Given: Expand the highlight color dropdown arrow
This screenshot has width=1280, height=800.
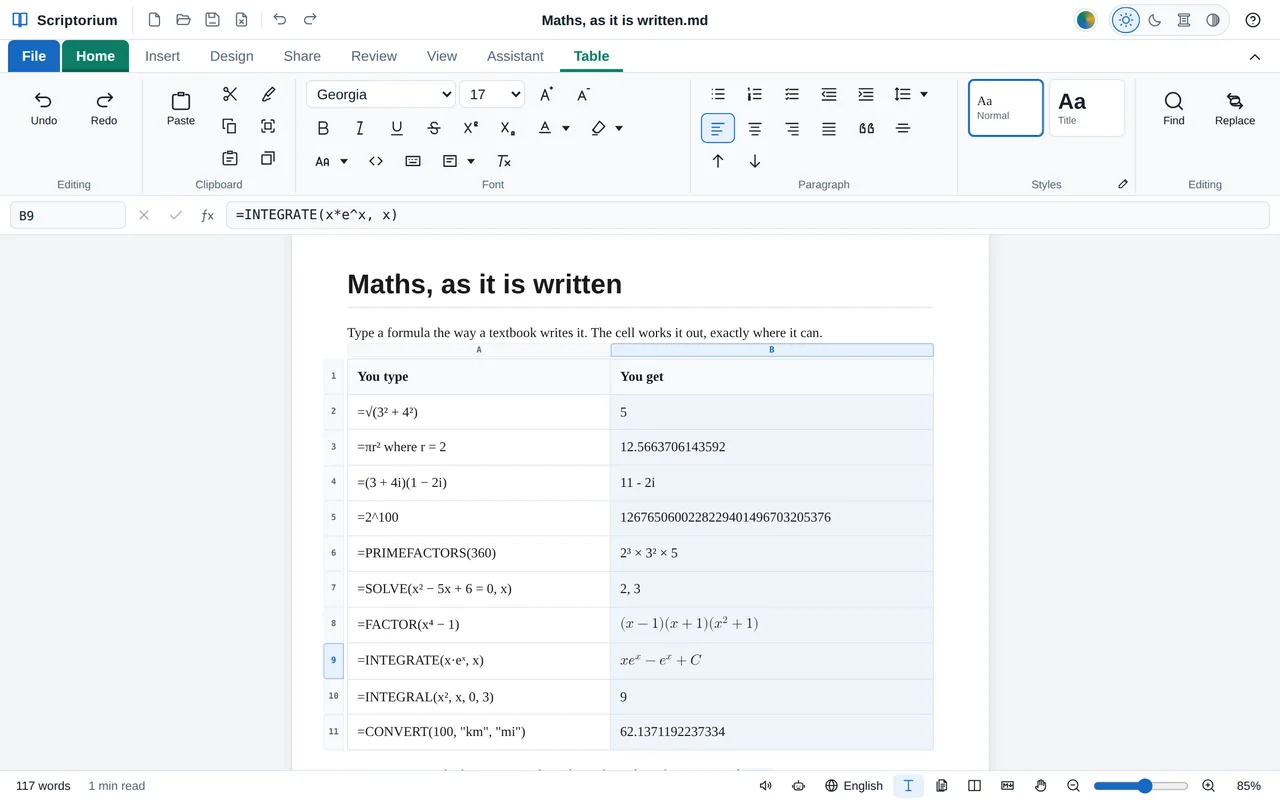Looking at the screenshot, I should click(619, 128).
